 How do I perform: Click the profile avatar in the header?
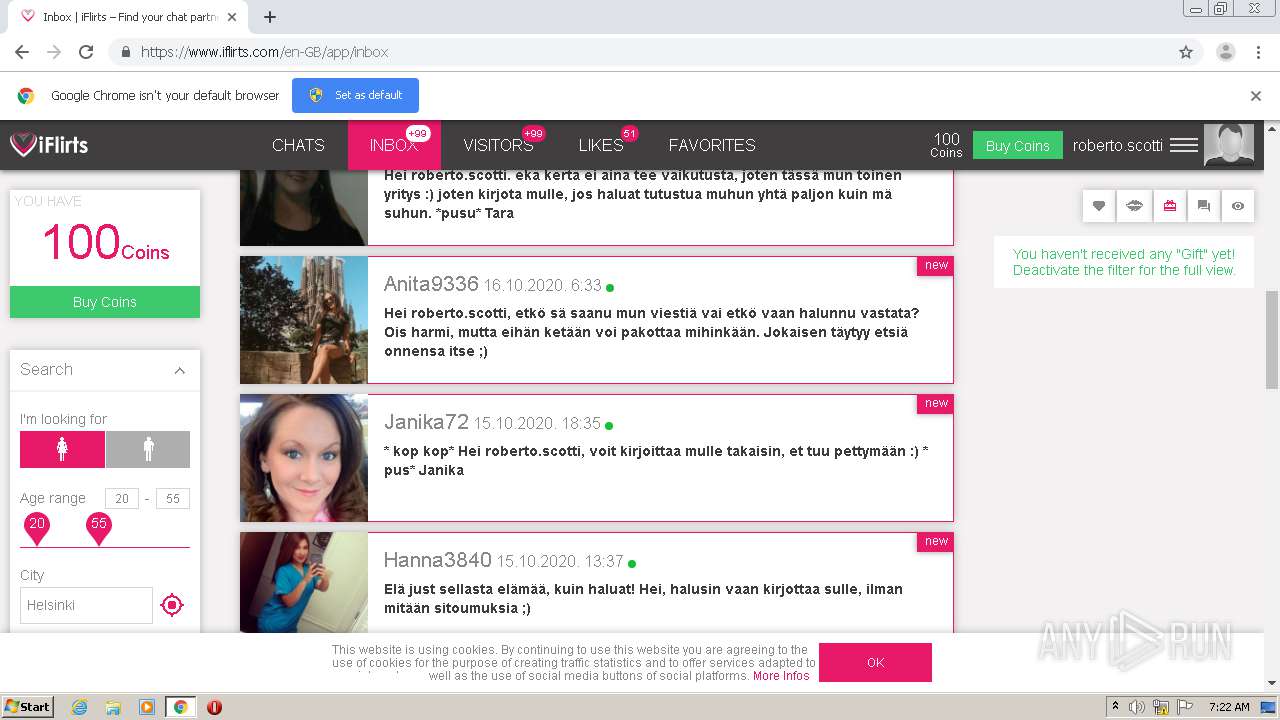(1228, 145)
